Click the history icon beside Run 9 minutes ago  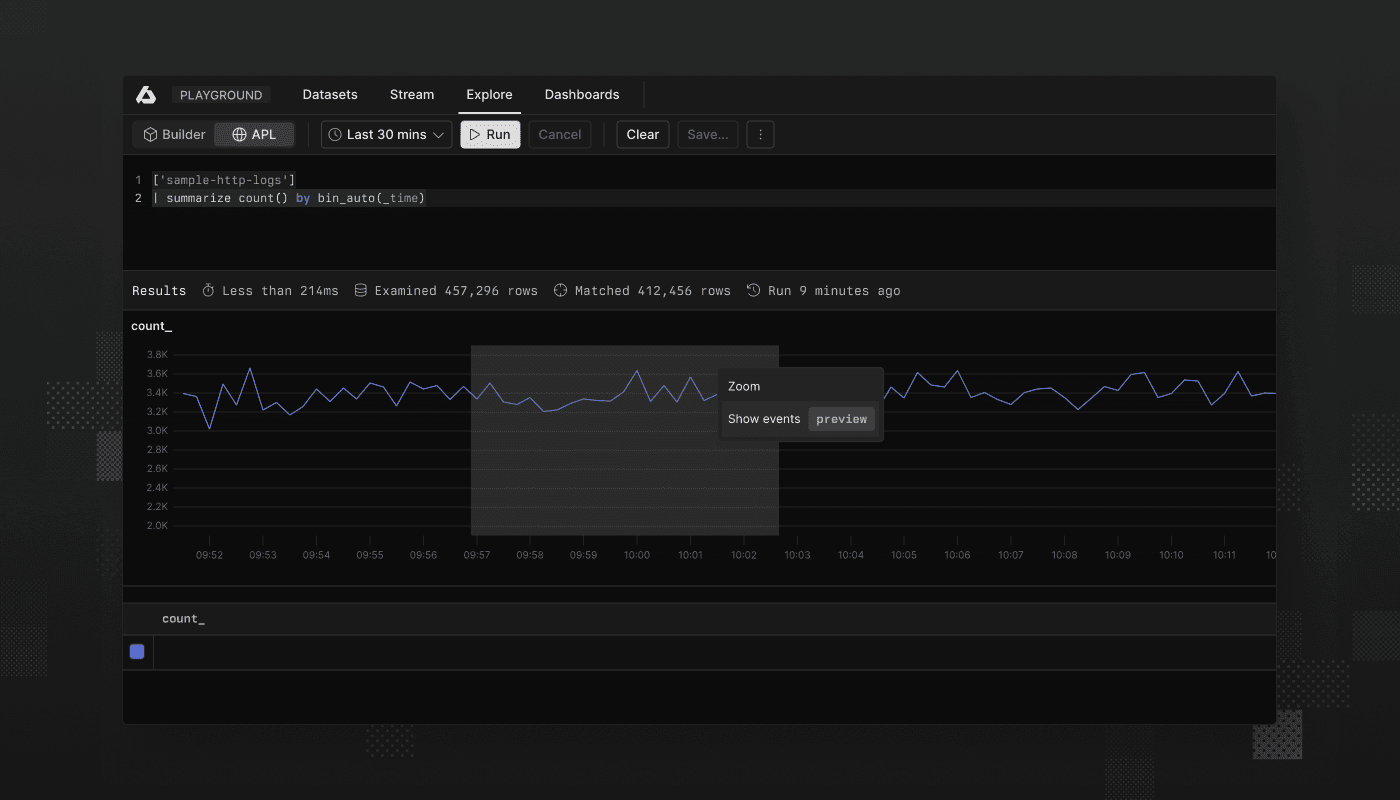751,290
